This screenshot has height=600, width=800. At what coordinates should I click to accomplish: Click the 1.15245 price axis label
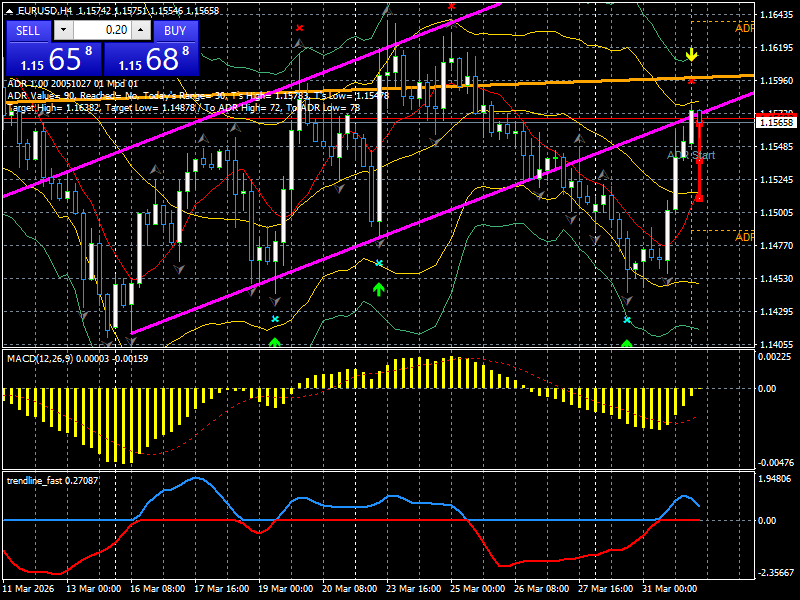point(777,180)
